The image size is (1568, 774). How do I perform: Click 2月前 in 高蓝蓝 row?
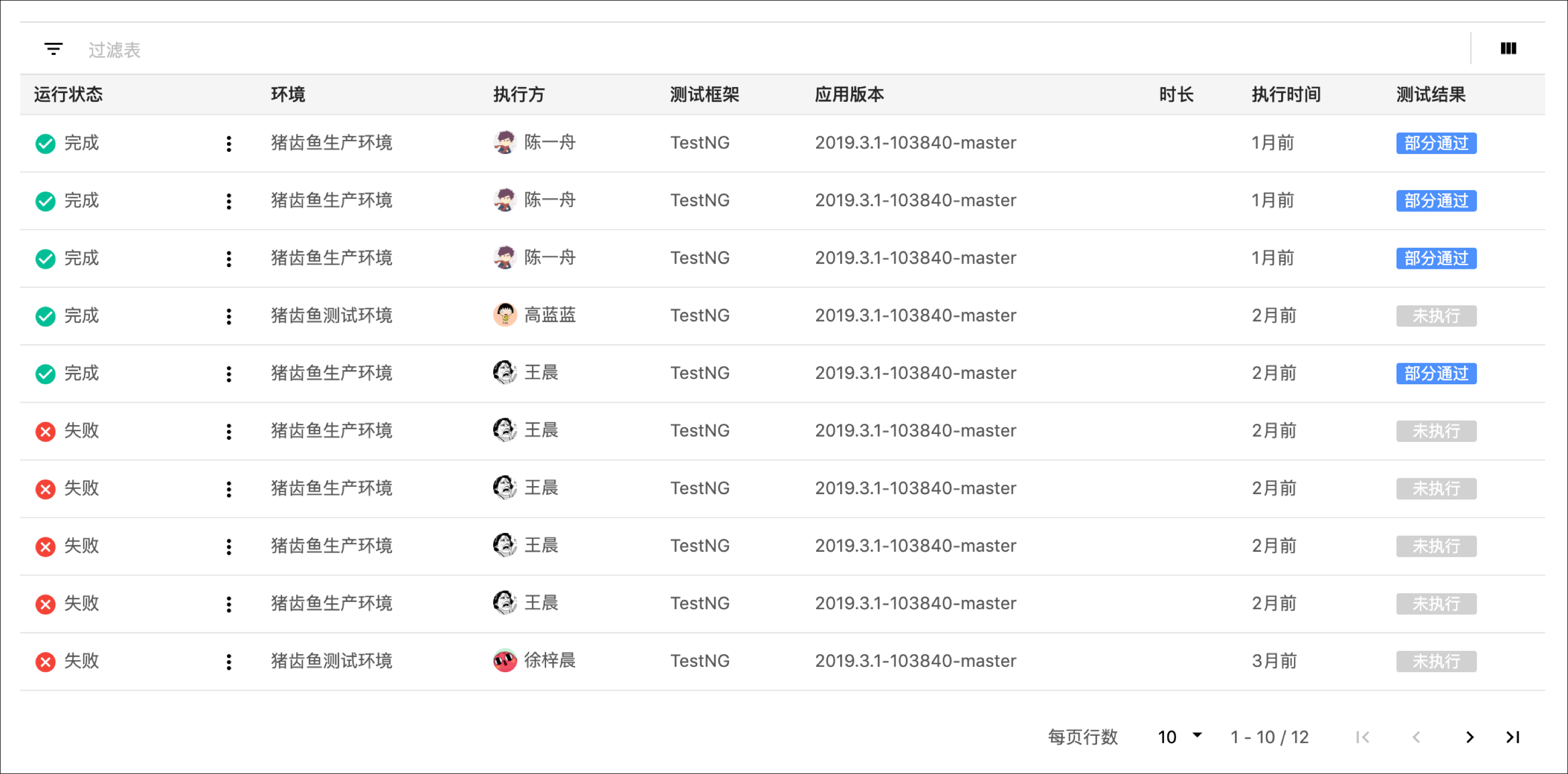click(x=1274, y=315)
